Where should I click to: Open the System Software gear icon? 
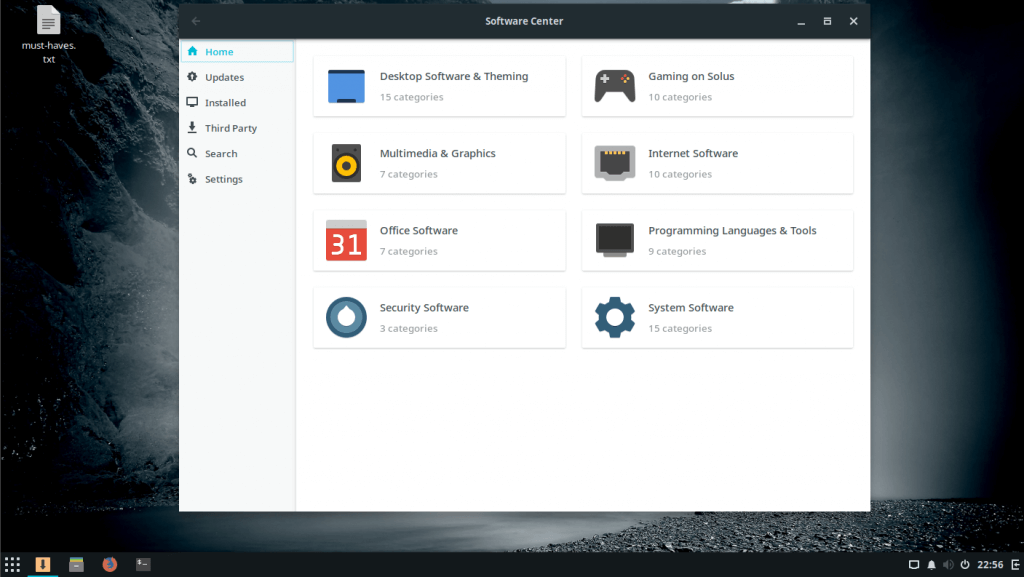614,317
